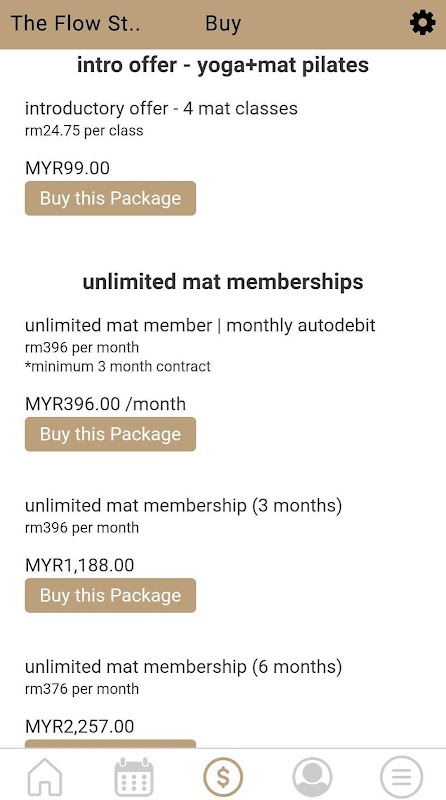Buy the monthly autodebit mat membership

[110, 434]
